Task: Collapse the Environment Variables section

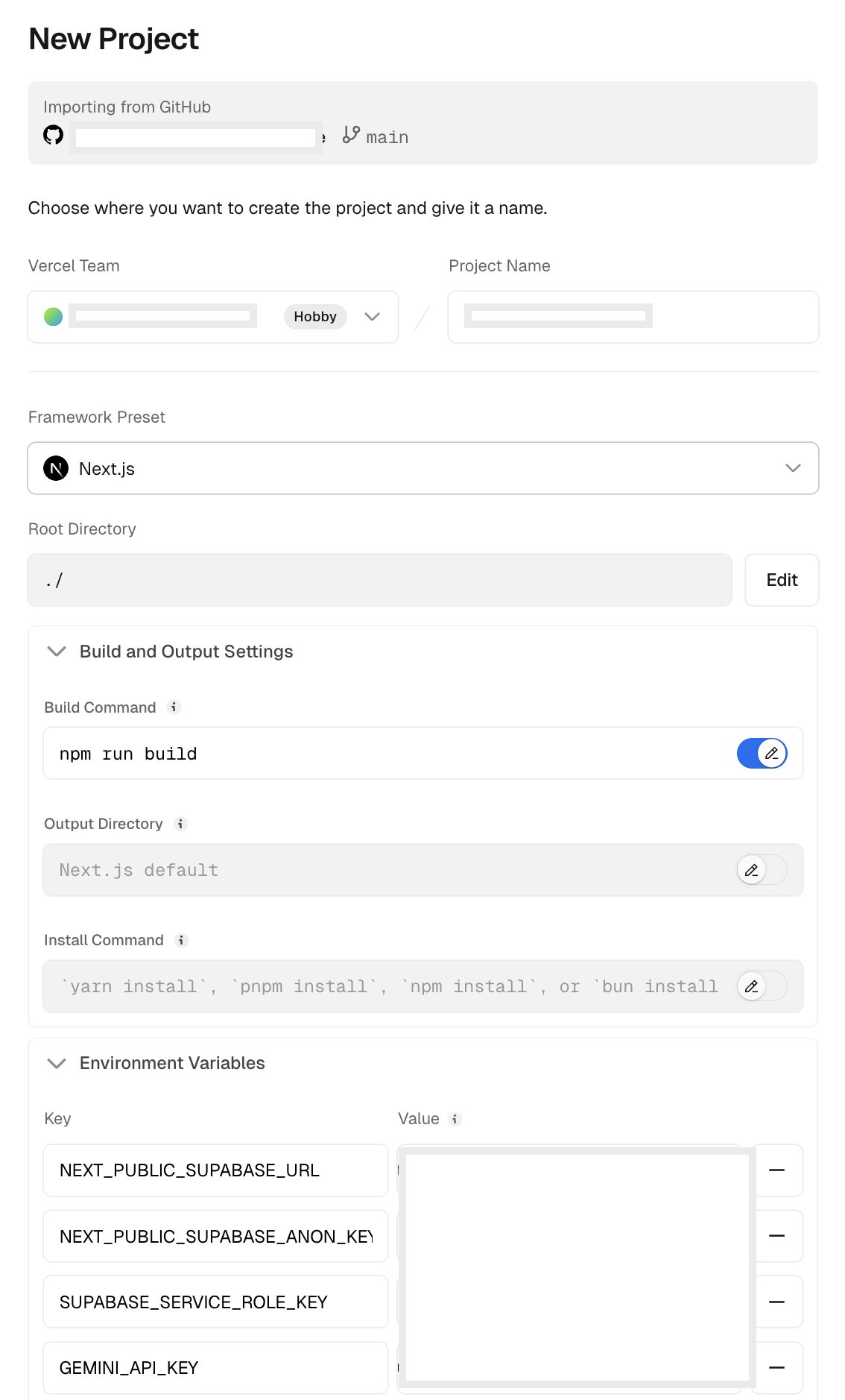Action: point(57,1063)
